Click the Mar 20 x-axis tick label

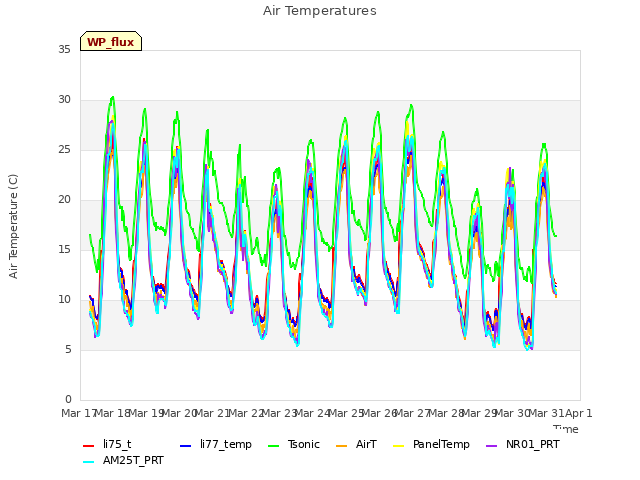(179, 413)
